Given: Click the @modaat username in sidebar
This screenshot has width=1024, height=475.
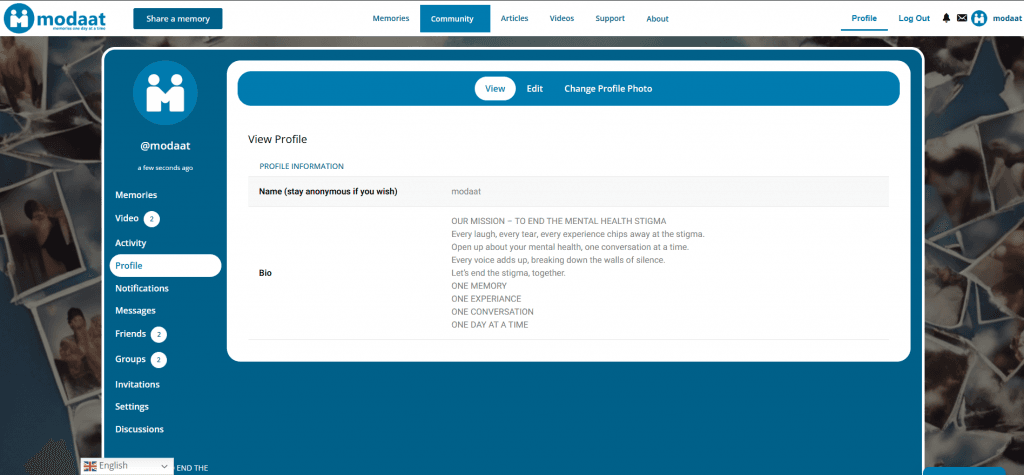Looking at the screenshot, I should [165, 146].
